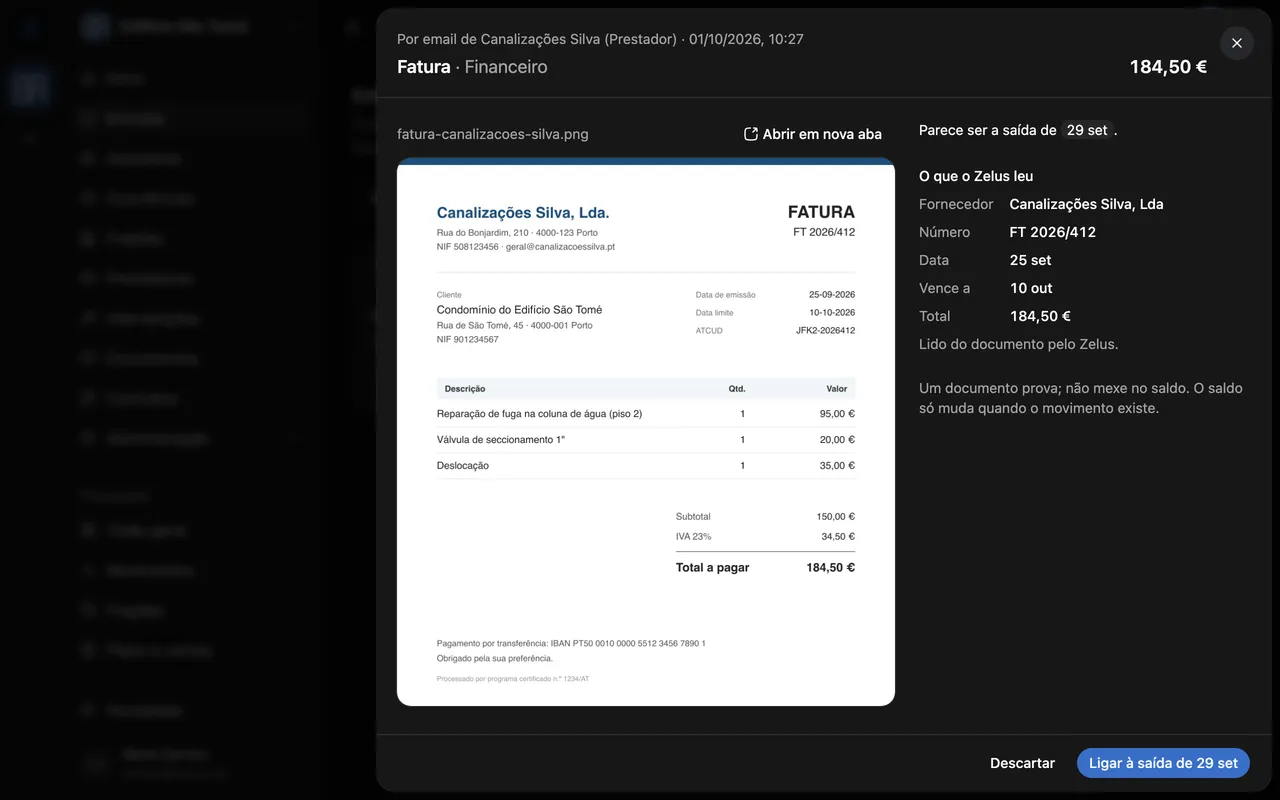Click the IVA 23% amount 34,50 €
The image size is (1280, 800).
coord(837,537)
